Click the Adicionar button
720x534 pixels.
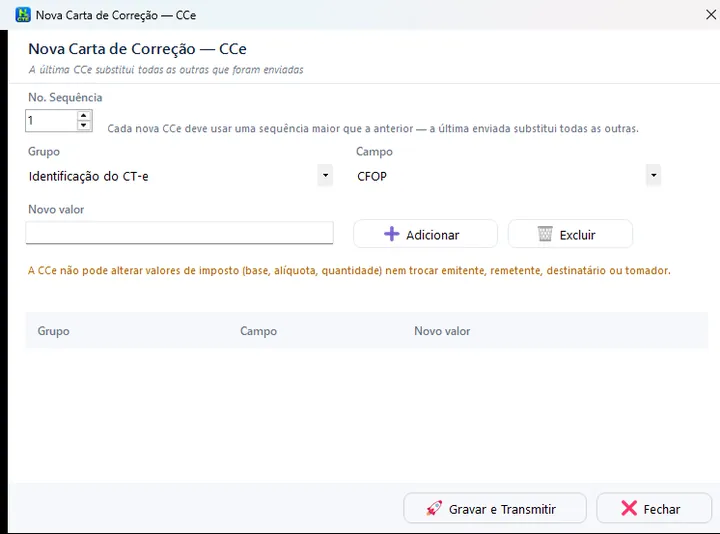(x=425, y=234)
